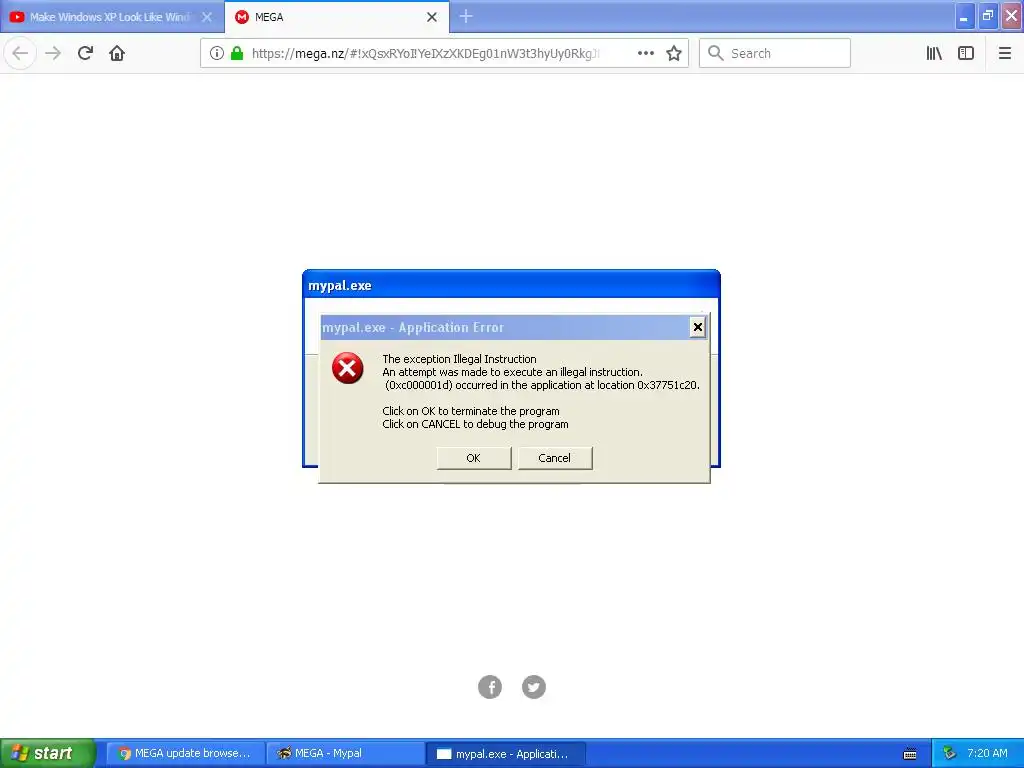Close the browser window
The image size is (1024, 768).
pyautogui.click(x=1012, y=16)
